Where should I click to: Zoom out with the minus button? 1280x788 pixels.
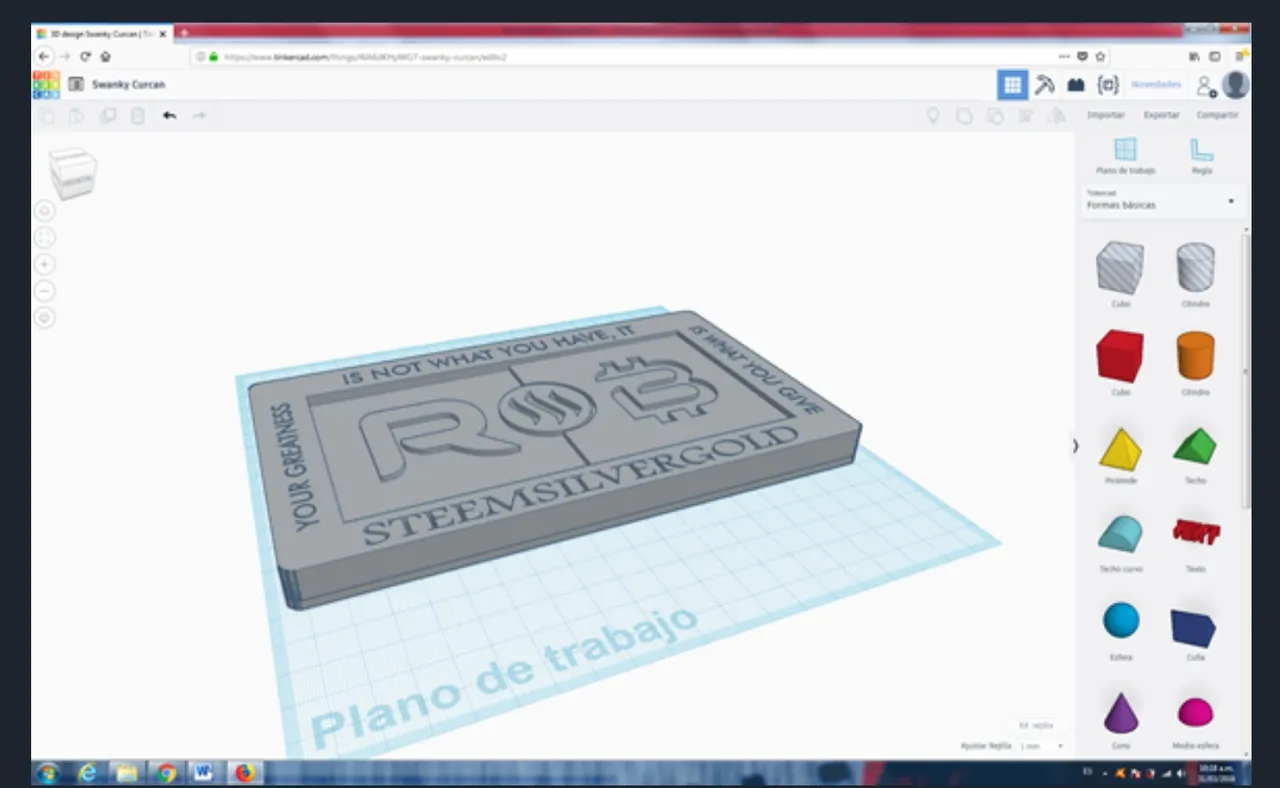pyautogui.click(x=45, y=291)
